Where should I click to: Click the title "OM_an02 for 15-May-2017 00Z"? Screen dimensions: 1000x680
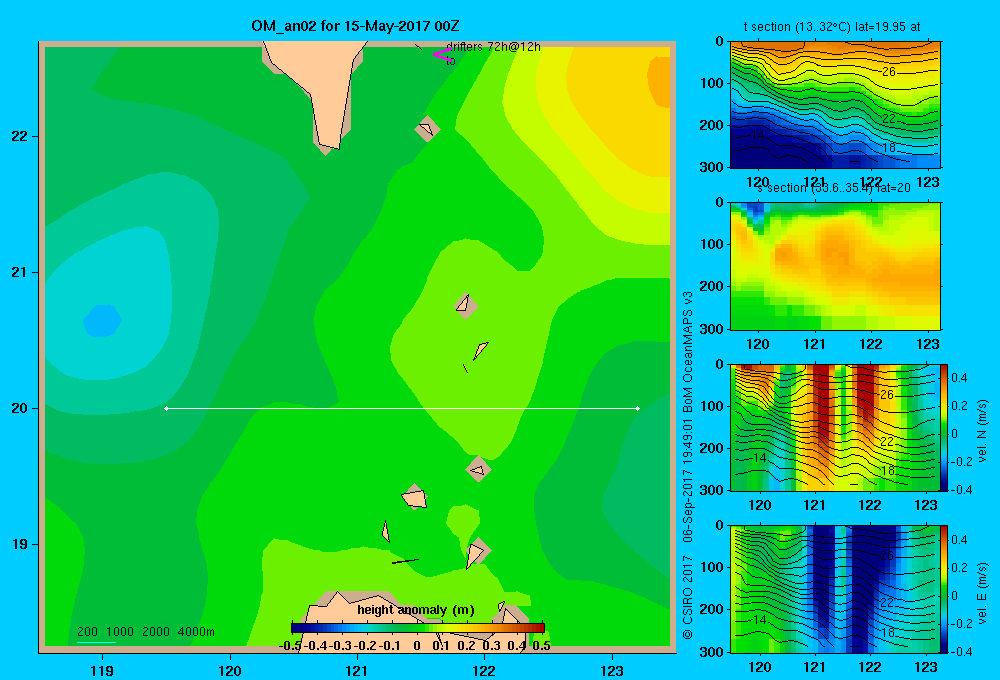pos(355,26)
